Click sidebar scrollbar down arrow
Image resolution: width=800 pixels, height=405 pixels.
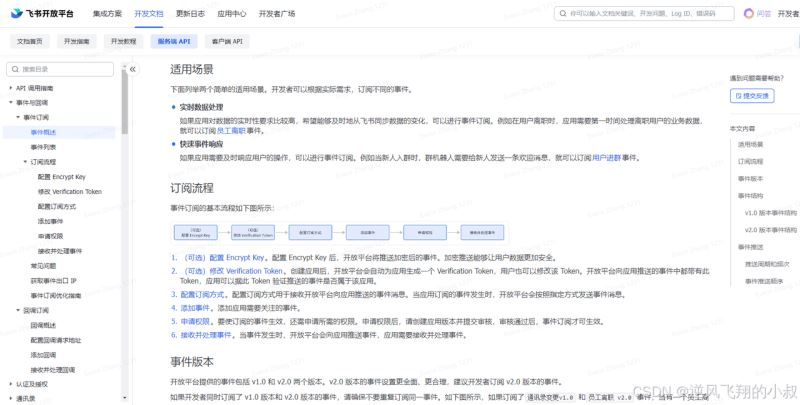124,398
